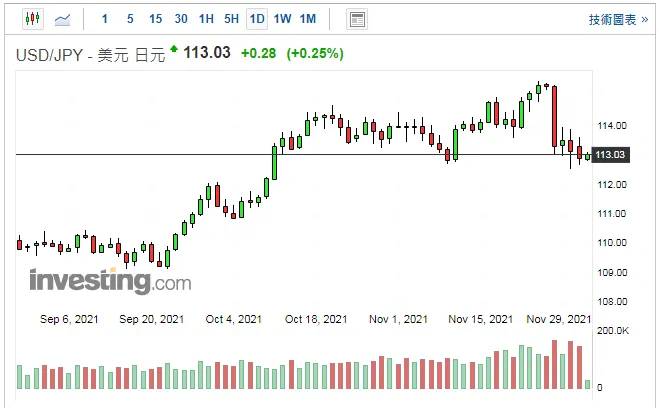Click the Oct 18, 2021 date label
659x408 pixels.
coord(316,319)
